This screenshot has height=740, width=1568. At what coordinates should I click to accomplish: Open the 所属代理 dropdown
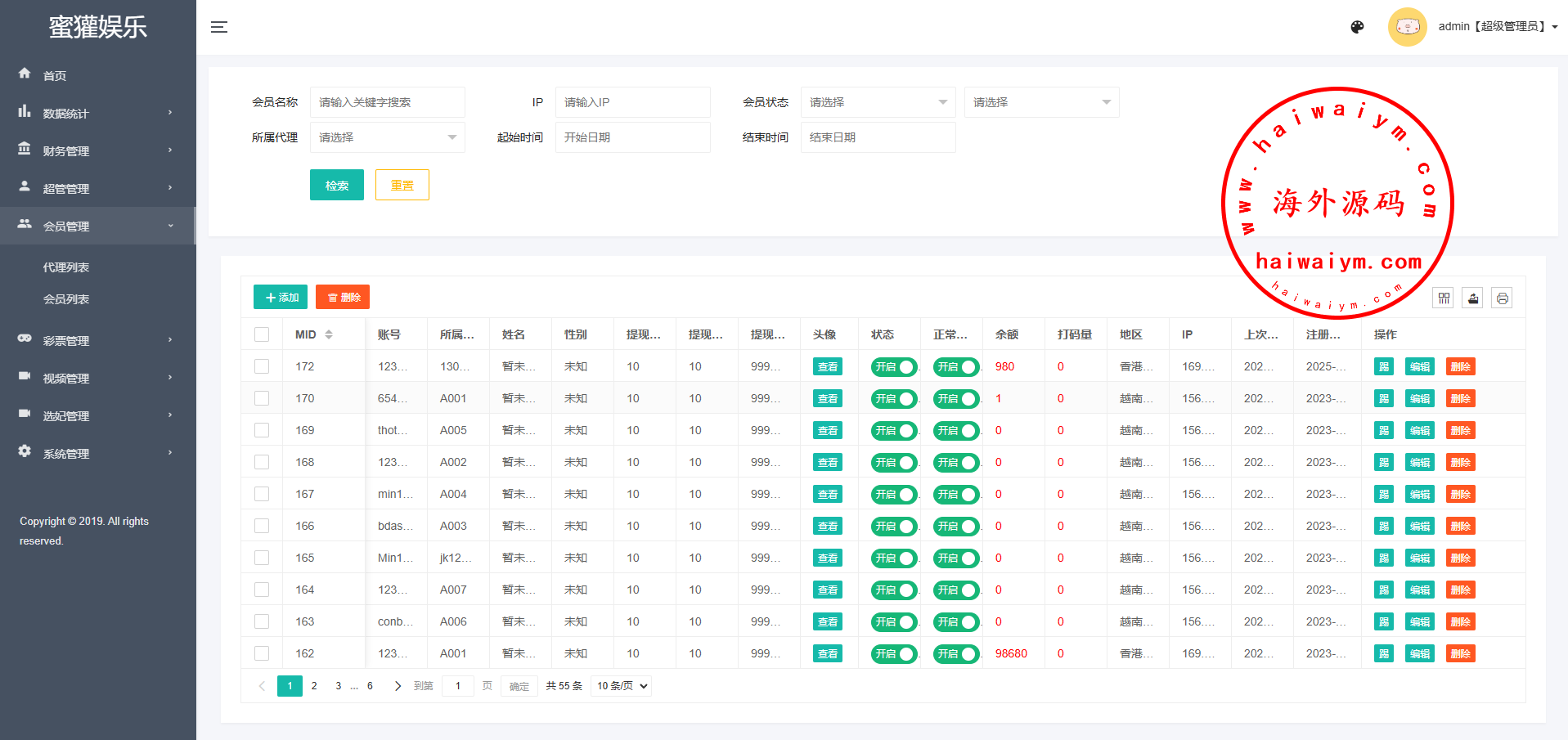387,137
